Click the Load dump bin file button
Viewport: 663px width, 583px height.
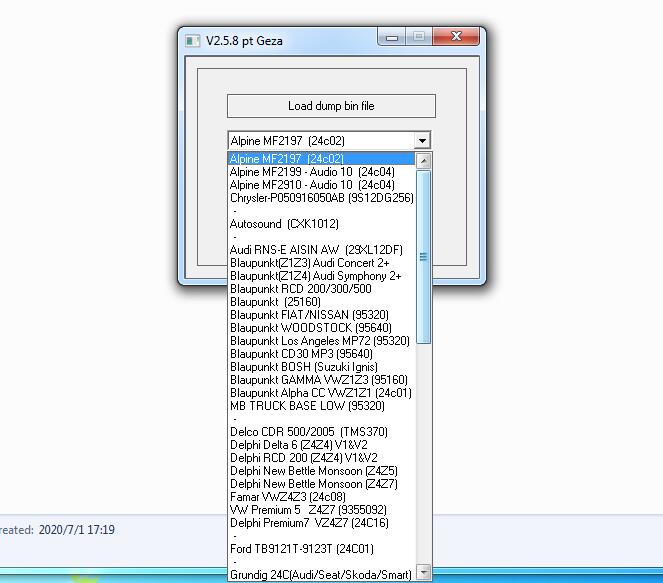point(331,106)
